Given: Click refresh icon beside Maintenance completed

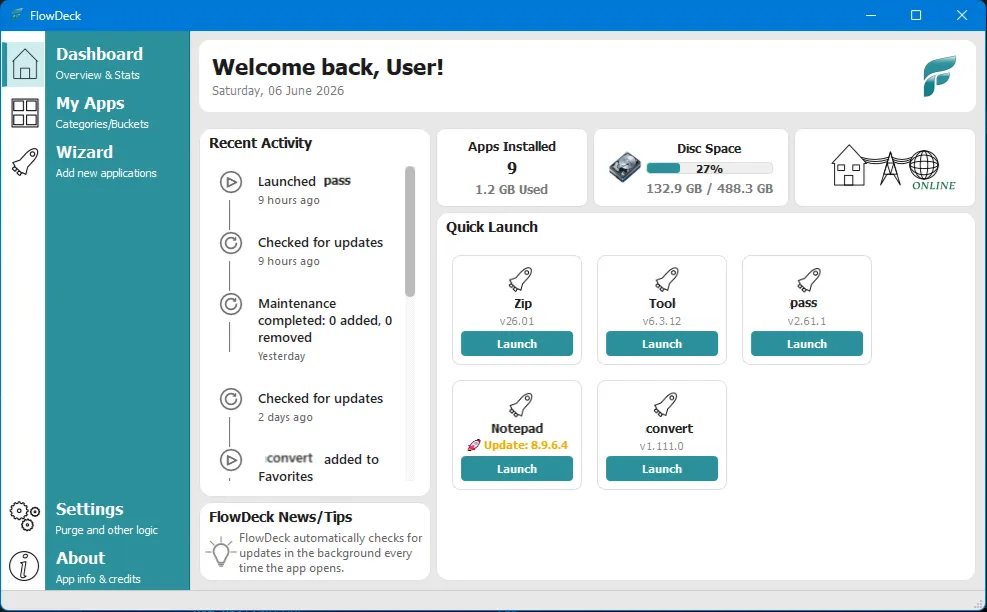Looking at the screenshot, I should point(231,304).
